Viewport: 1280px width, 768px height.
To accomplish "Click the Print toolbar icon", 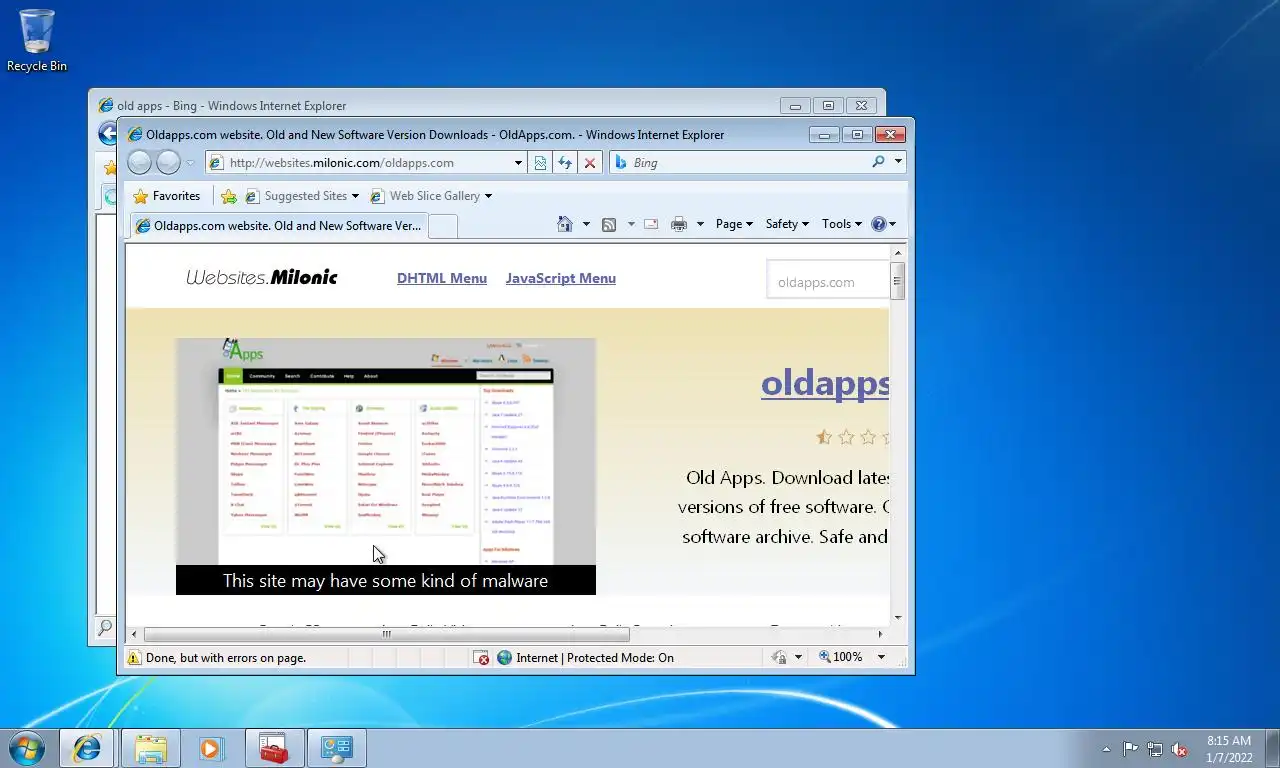I will coord(679,224).
